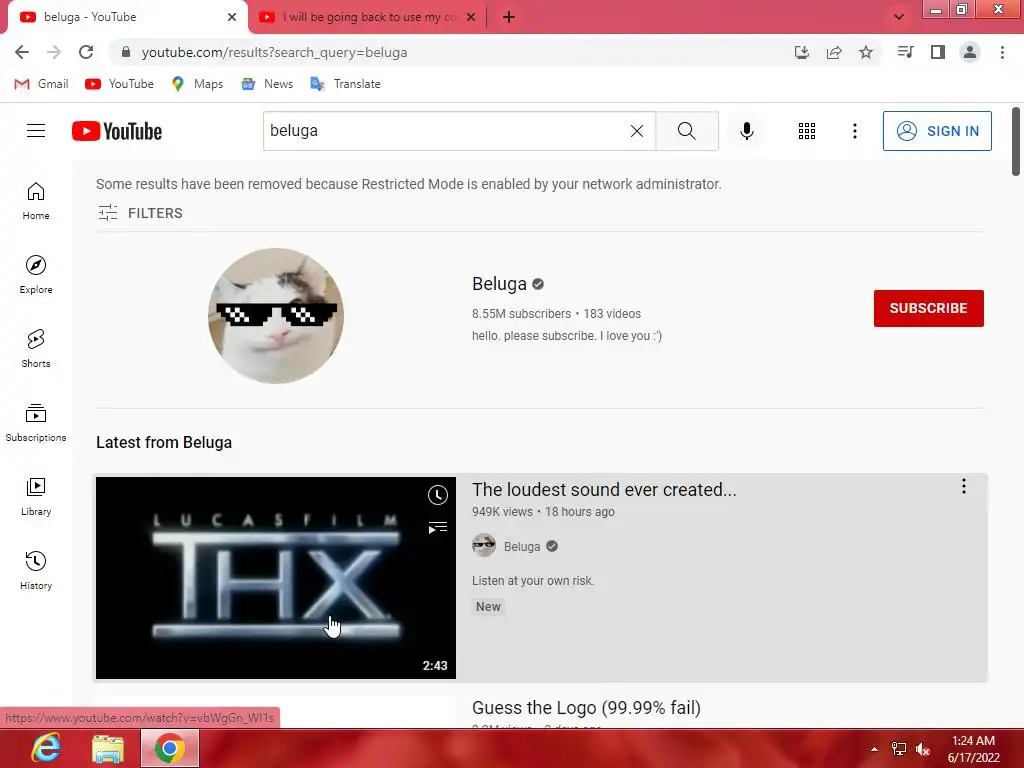
Task: Bookmark this page with the star
Action: tap(866, 52)
